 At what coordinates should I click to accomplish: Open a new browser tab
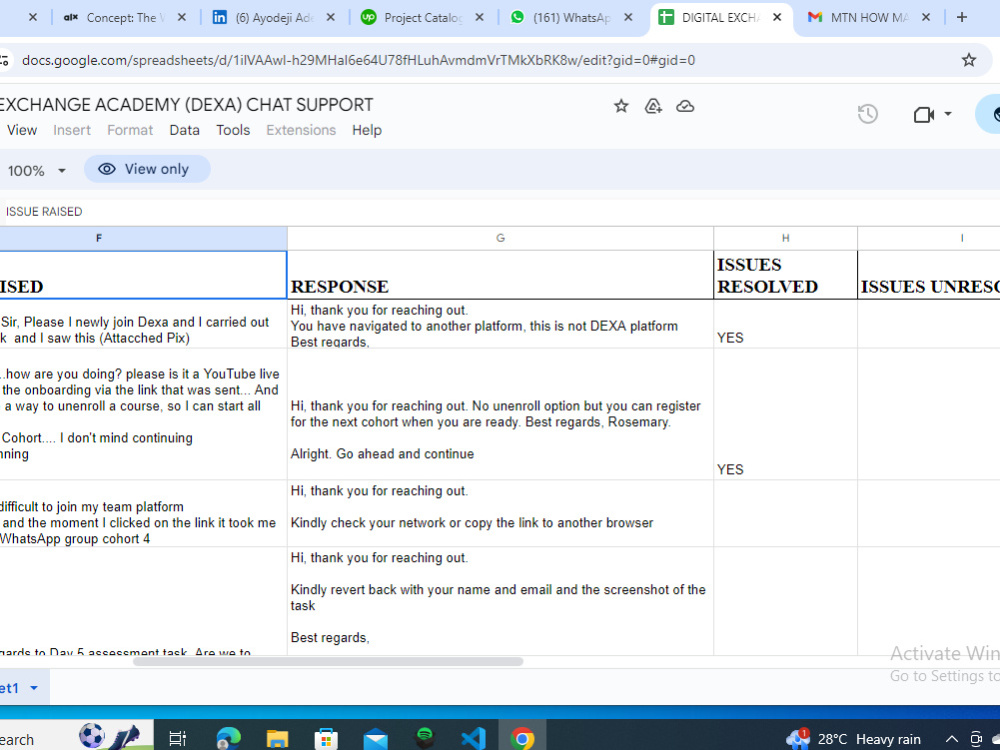coord(962,17)
